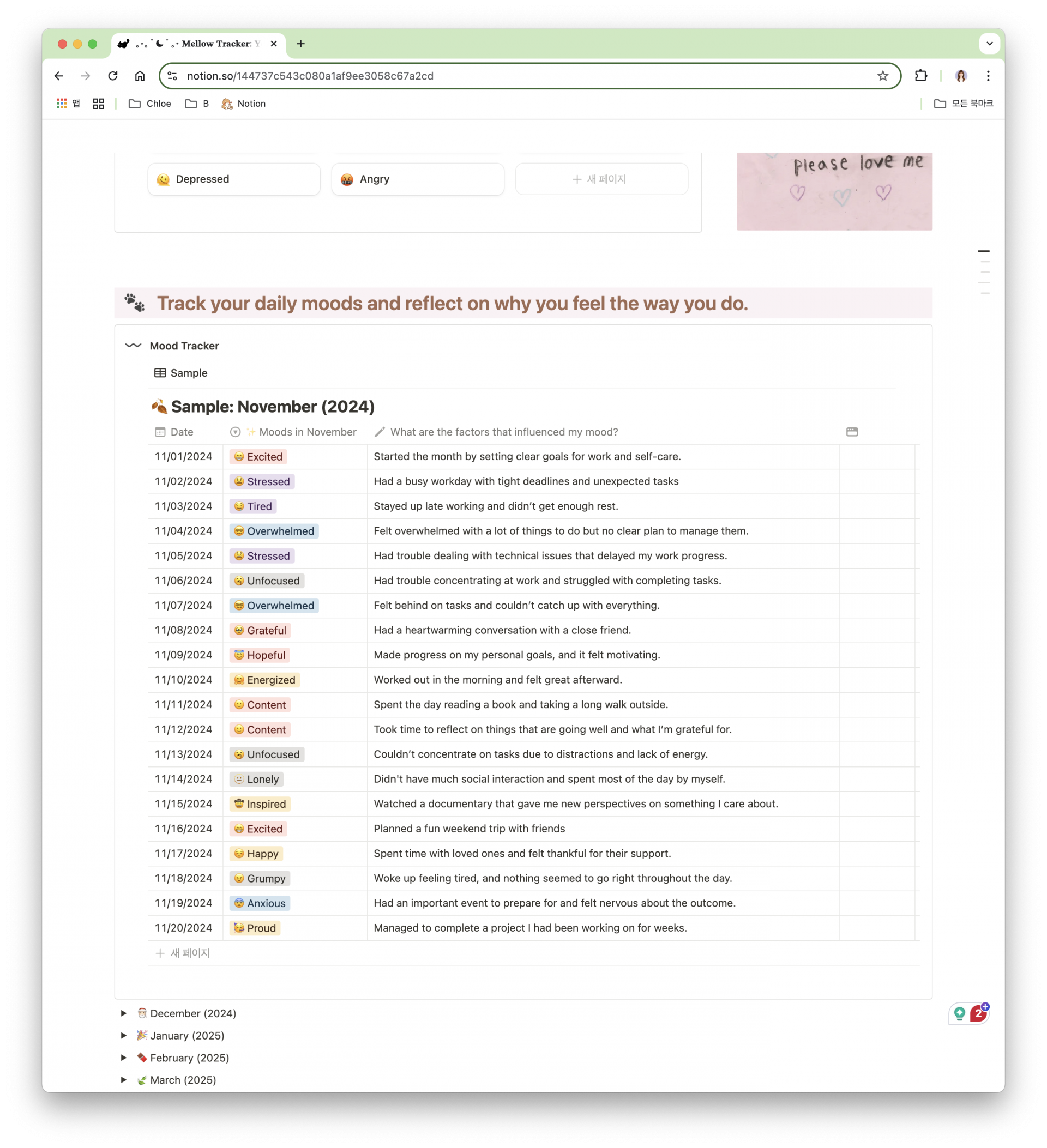Open the Chloe bookmarks folder
The image size is (1047, 1148).
pyautogui.click(x=150, y=104)
